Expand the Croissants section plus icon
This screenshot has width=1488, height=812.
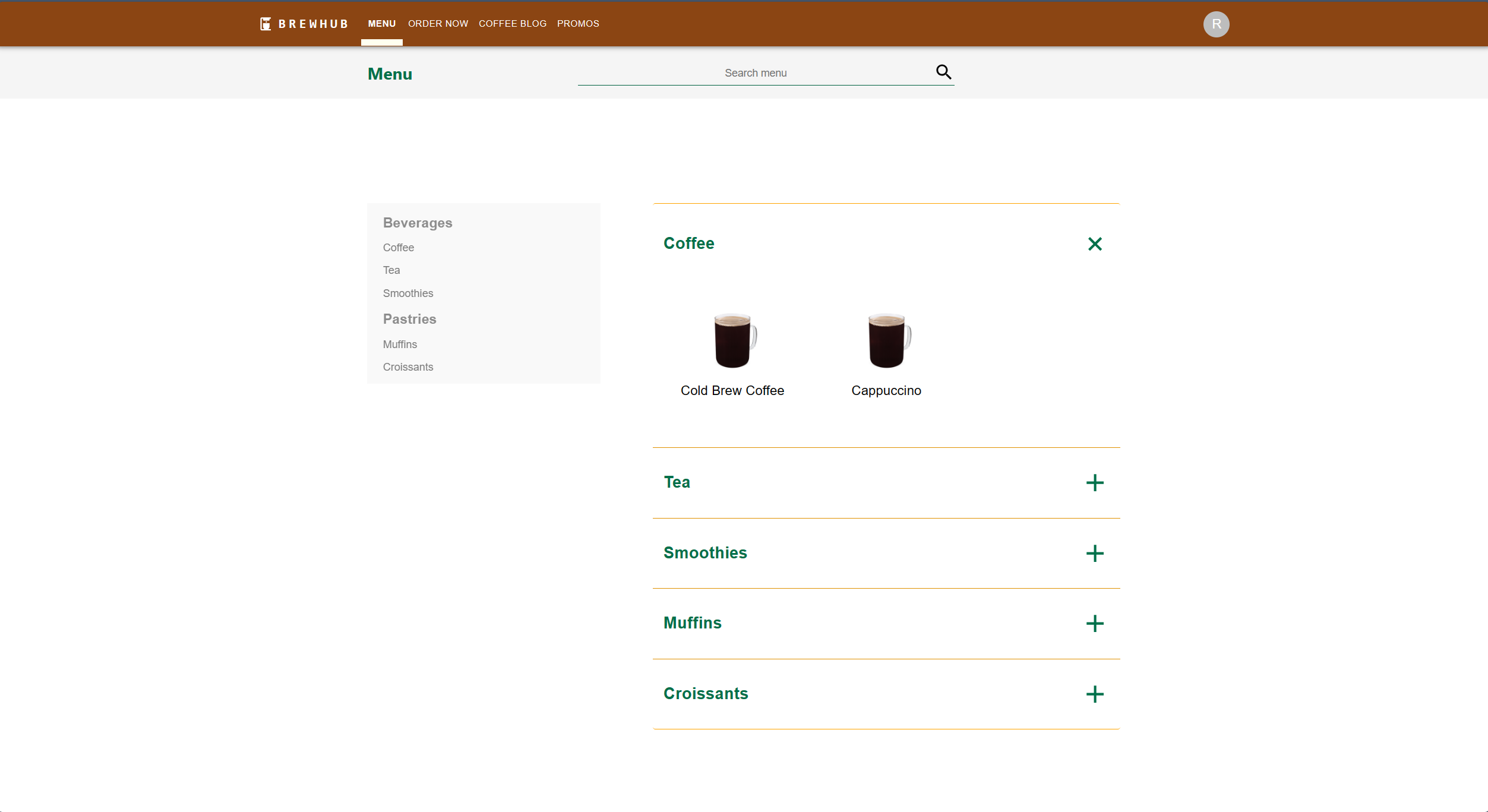pos(1094,694)
